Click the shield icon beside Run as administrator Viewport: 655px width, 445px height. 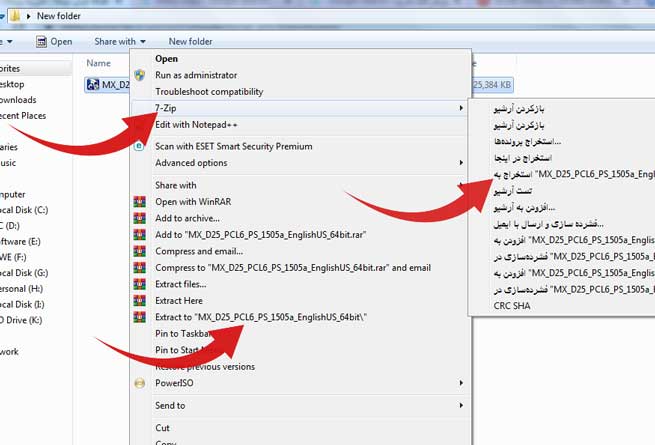[140, 75]
